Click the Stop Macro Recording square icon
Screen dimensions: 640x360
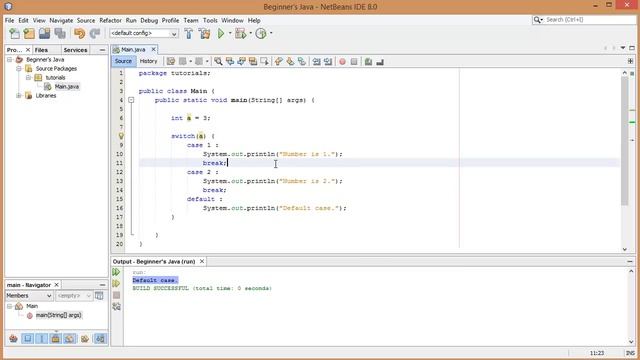(x=354, y=62)
